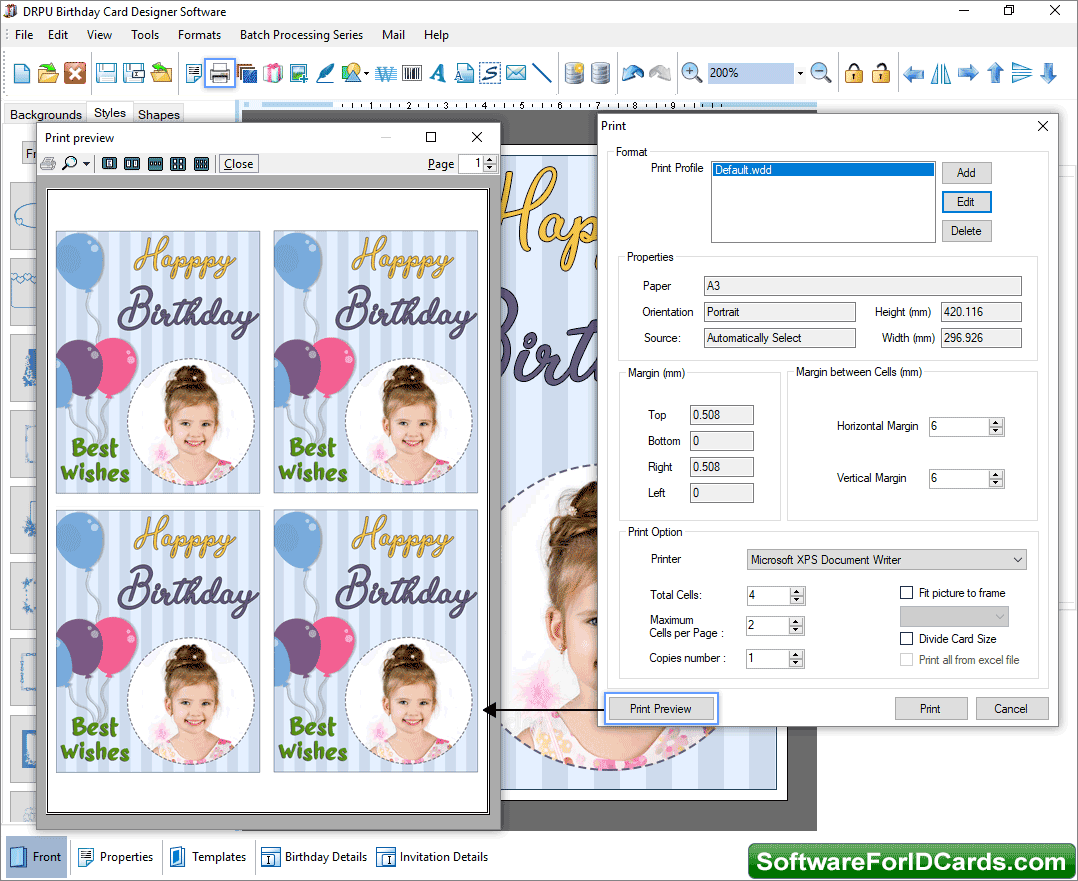1078x881 pixels.
Task: Click the zoom in magnifier icon
Action: tap(691, 72)
